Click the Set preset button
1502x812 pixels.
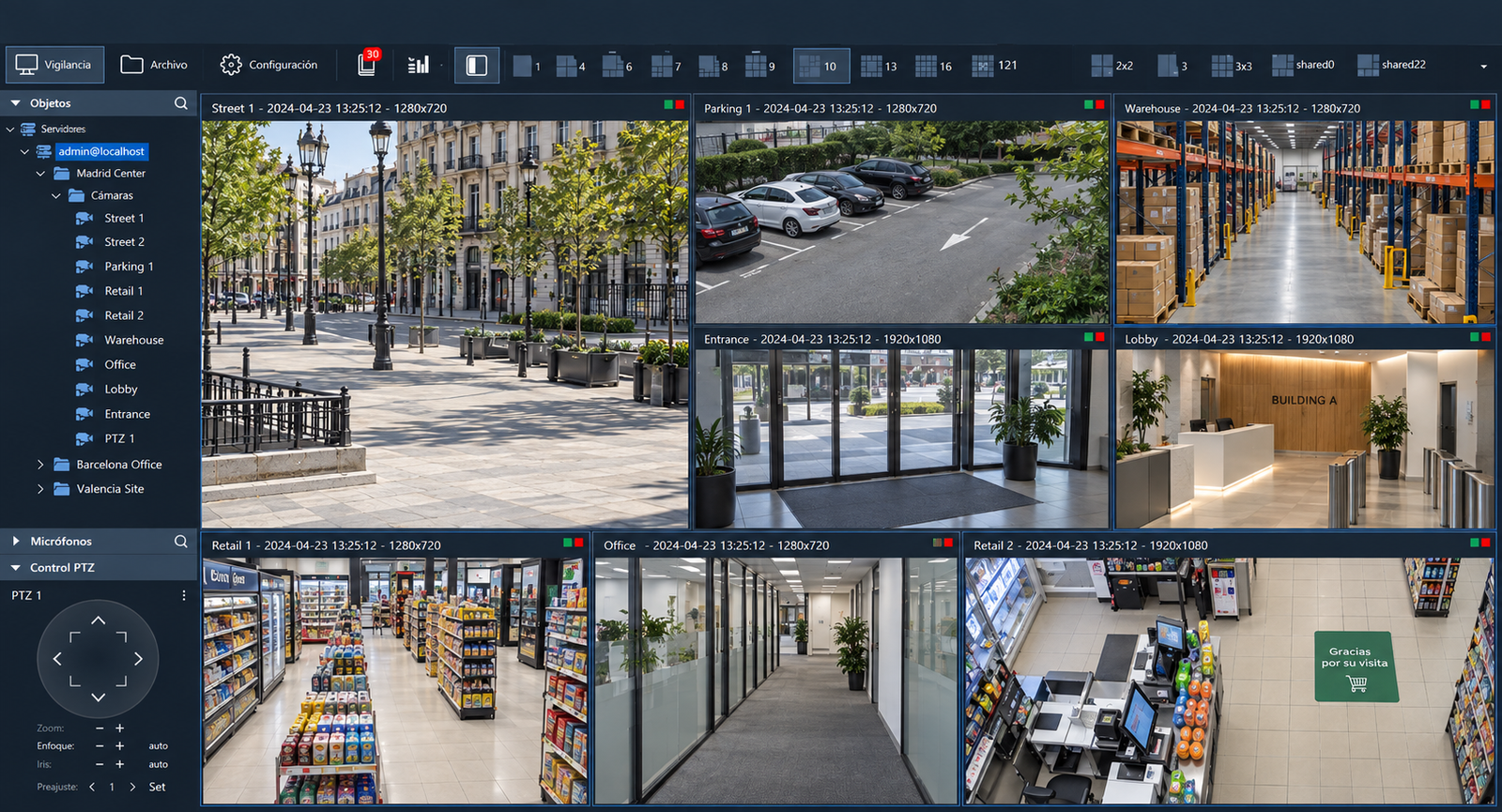(x=157, y=787)
